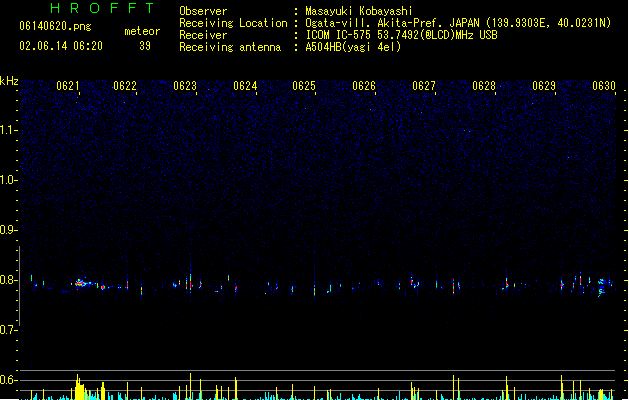
Task: Click the kHz axis unit label
Action: coord(9,81)
